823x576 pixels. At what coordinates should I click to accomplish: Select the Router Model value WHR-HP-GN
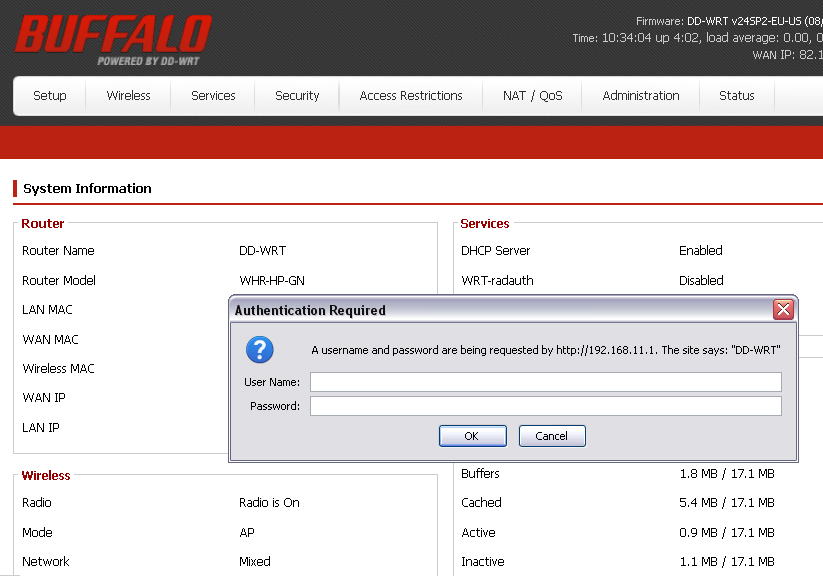coord(272,280)
